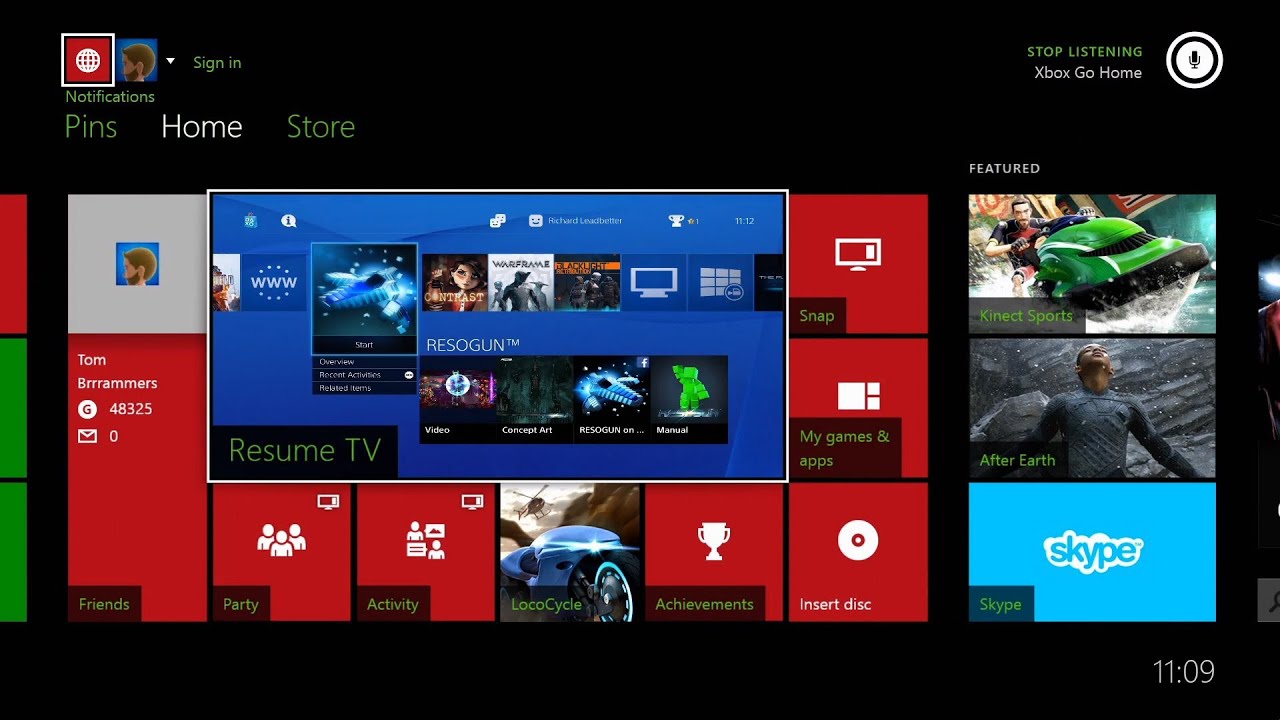Viewport: 1280px width, 720px height.
Task: Select the Warframe game icon in preview
Action: (x=520, y=283)
